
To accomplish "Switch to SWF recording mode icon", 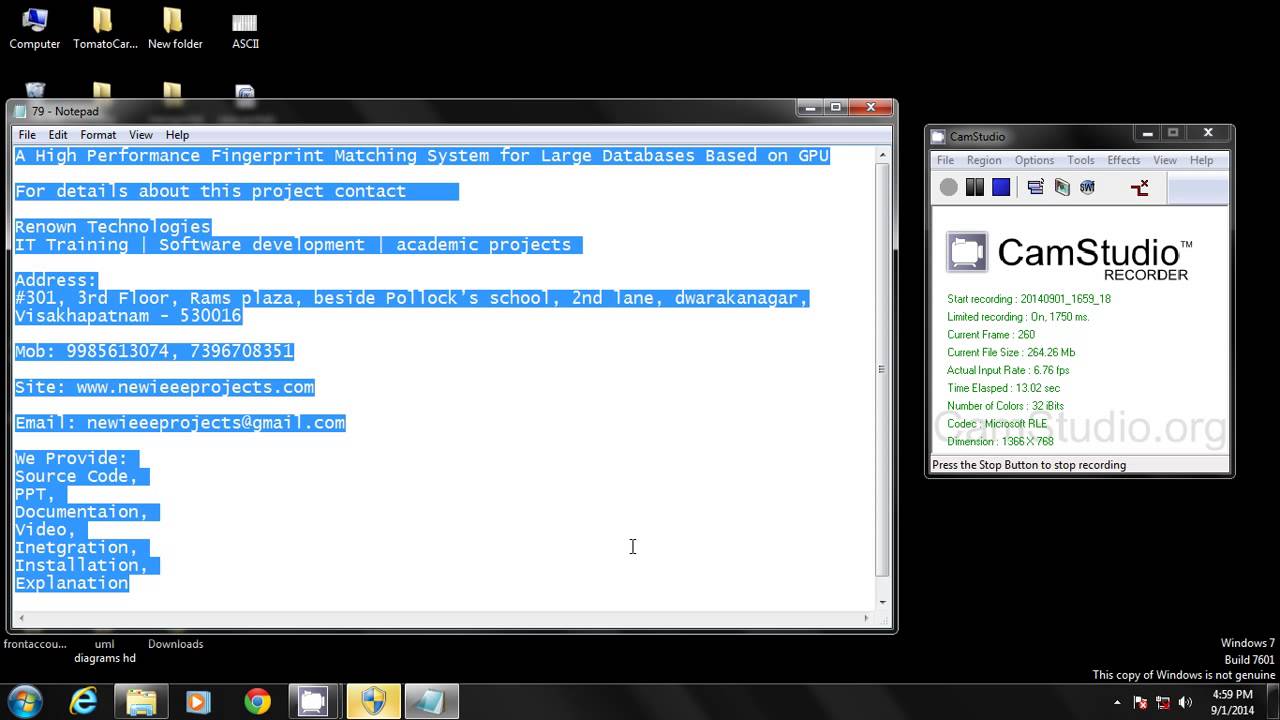I will (1087, 187).
